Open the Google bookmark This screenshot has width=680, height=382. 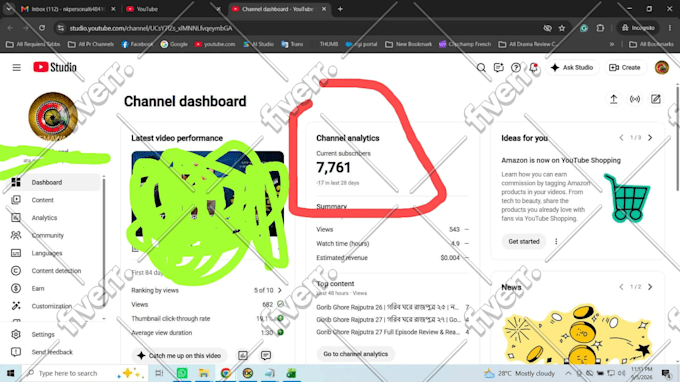pyautogui.click(x=174, y=44)
